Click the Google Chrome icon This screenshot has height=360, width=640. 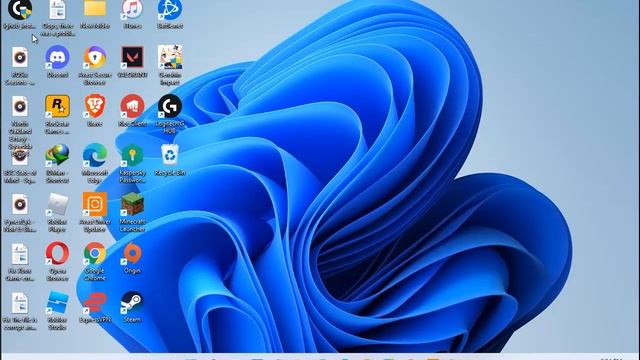(x=95, y=261)
